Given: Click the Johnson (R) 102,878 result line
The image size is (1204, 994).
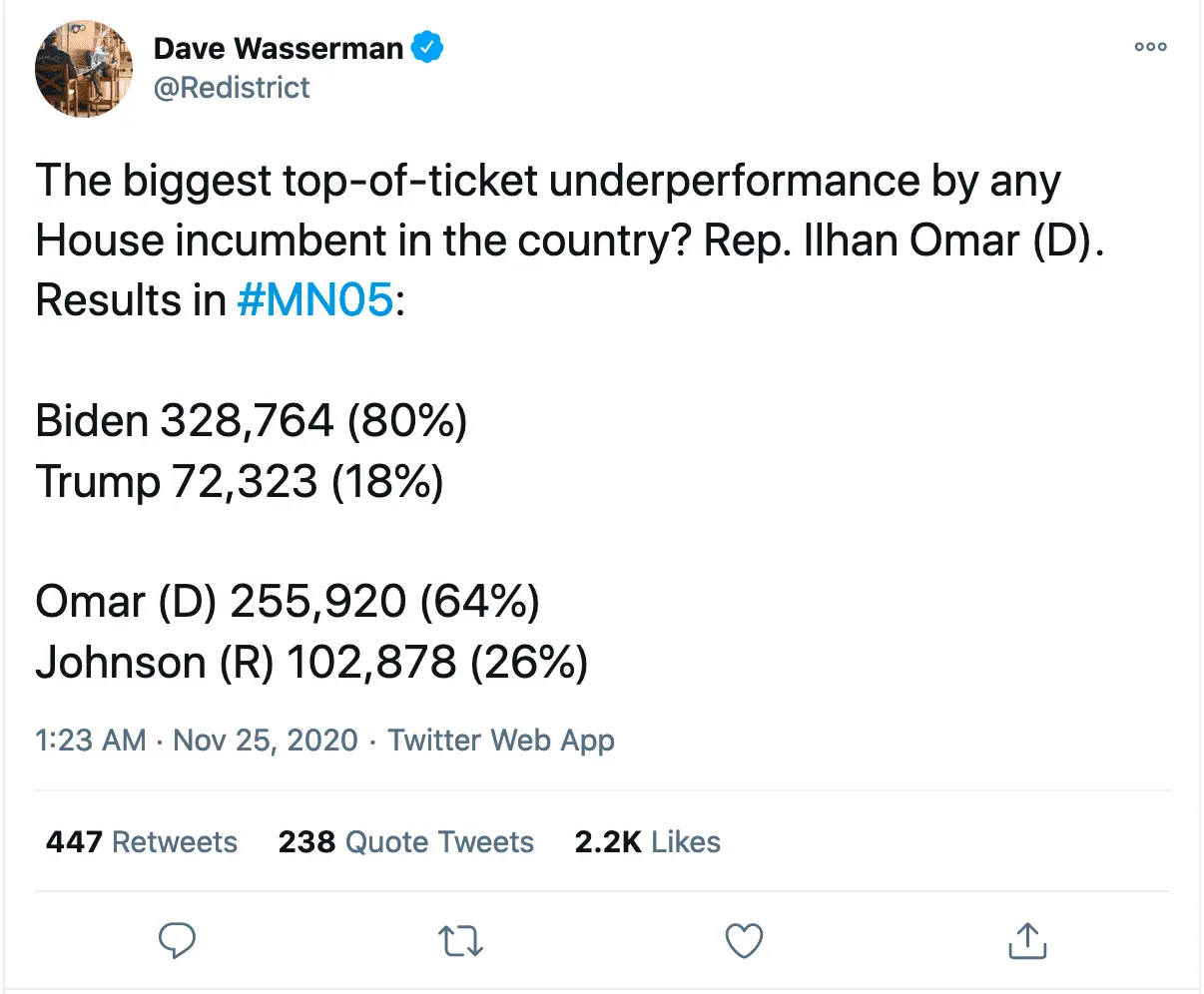Looking at the screenshot, I should click(x=311, y=662).
